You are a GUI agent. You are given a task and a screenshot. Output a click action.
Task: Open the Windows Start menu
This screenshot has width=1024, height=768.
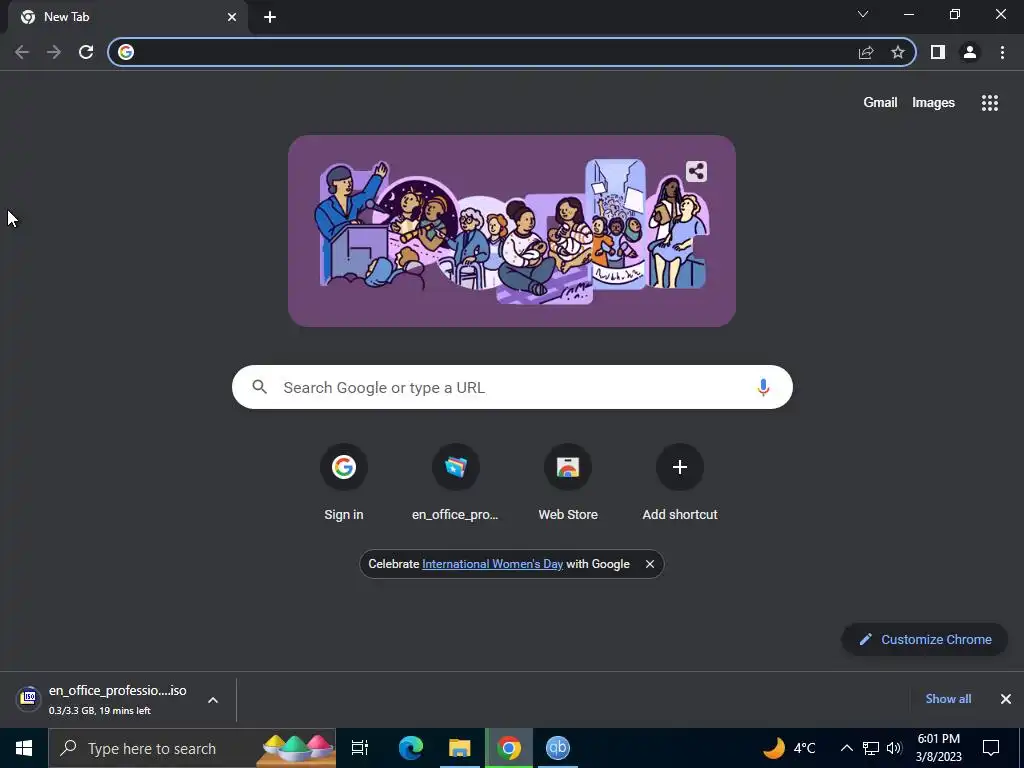tap(24, 748)
